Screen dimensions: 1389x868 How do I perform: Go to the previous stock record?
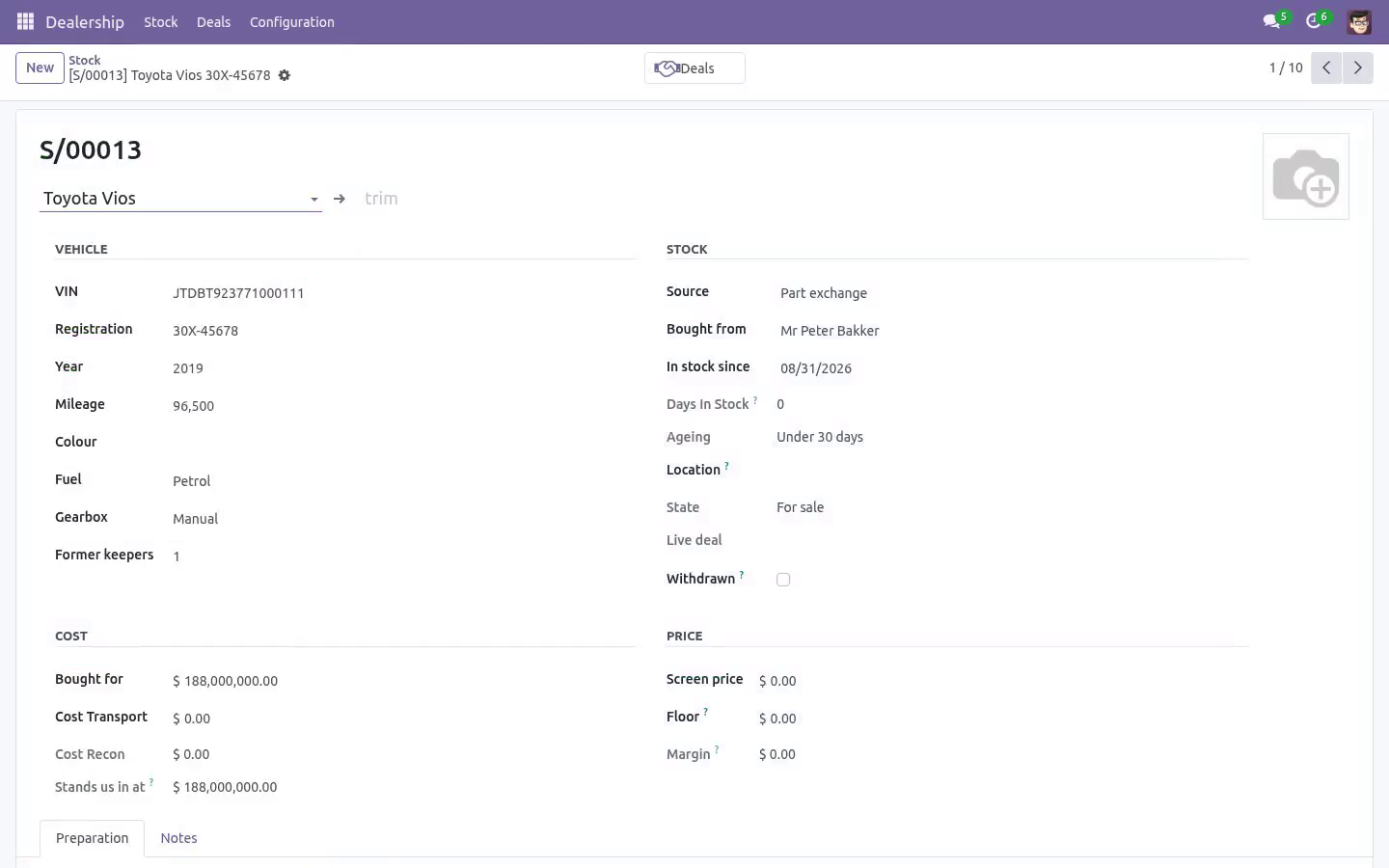(x=1326, y=68)
